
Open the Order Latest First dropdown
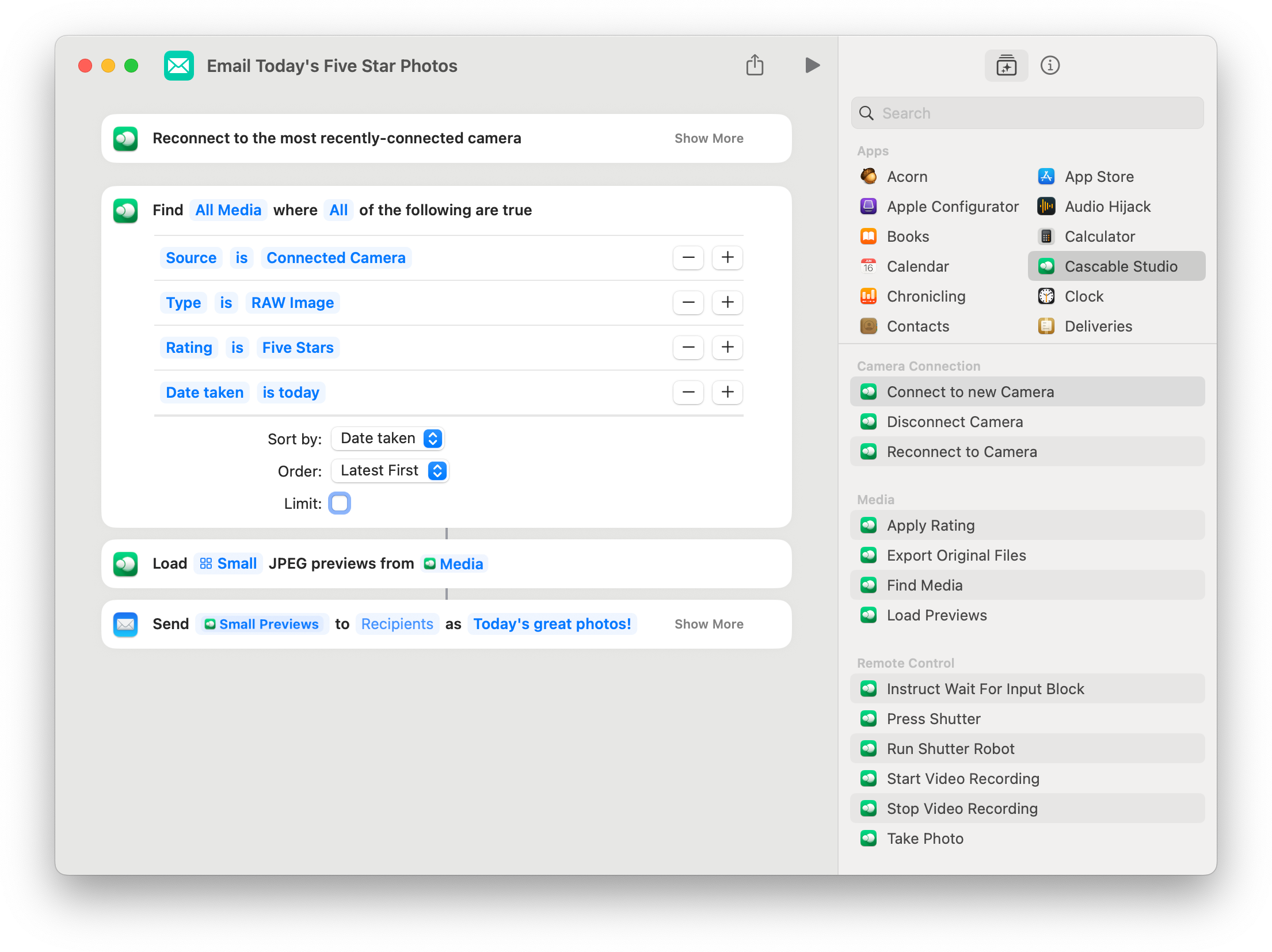click(390, 471)
